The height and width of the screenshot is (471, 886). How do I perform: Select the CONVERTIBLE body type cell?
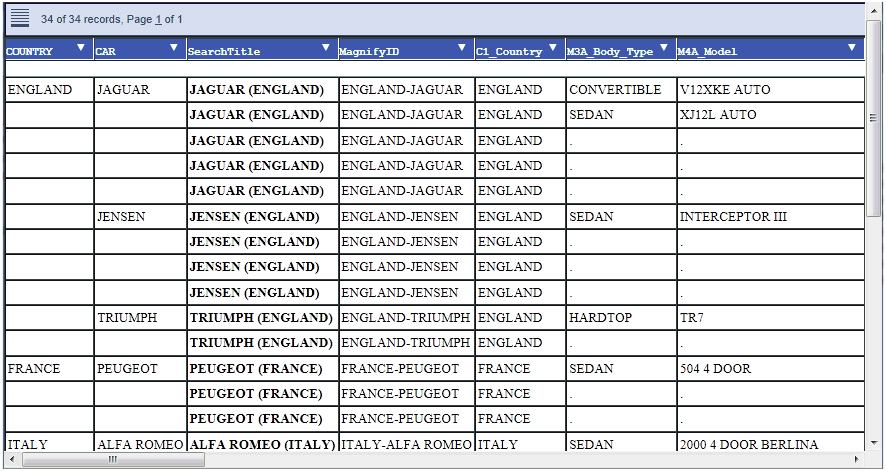[x=615, y=89]
